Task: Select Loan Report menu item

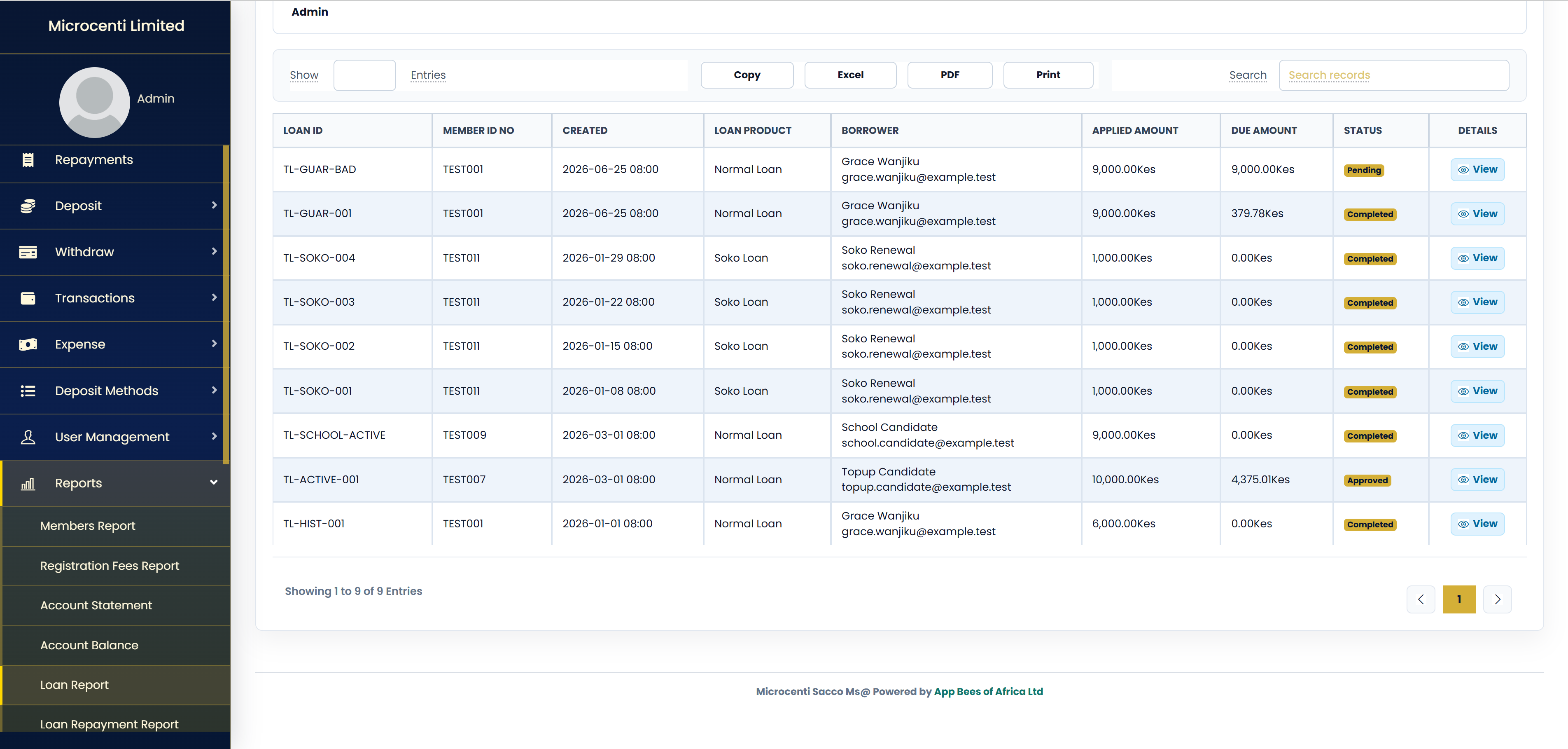Action: click(x=116, y=684)
